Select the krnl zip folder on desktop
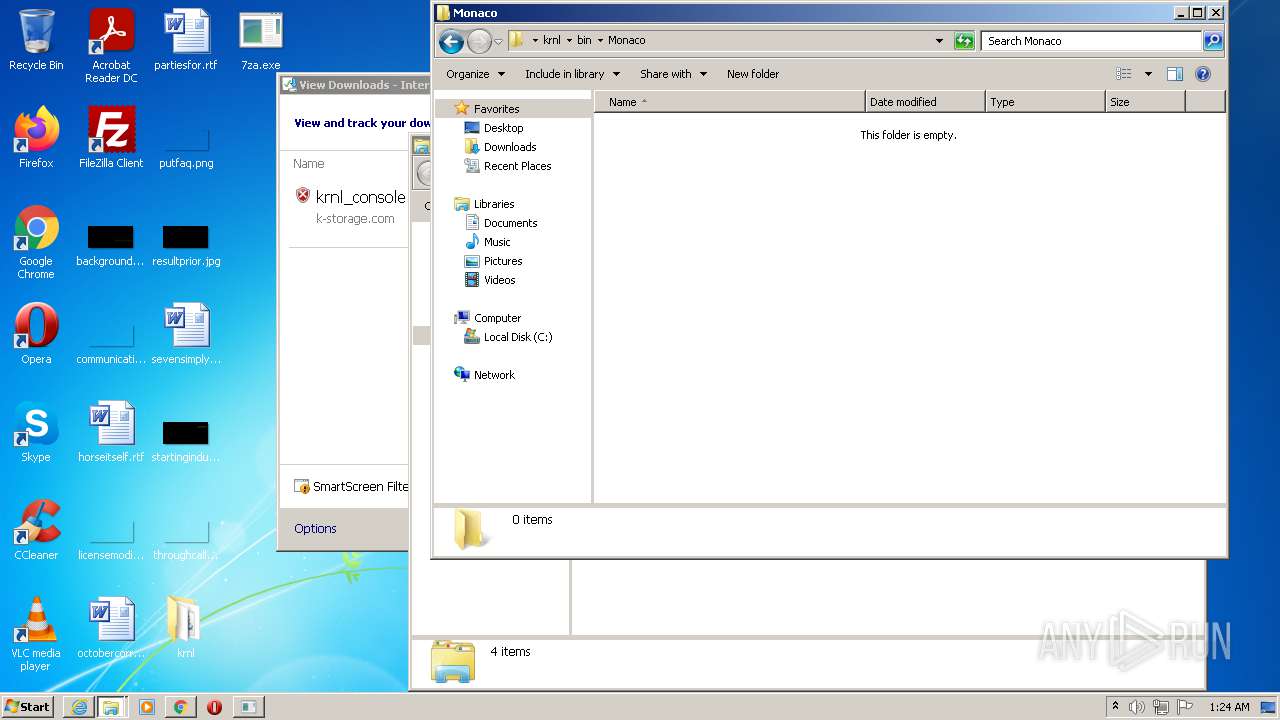1280x720 pixels. pyautogui.click(x=186, y=628)
